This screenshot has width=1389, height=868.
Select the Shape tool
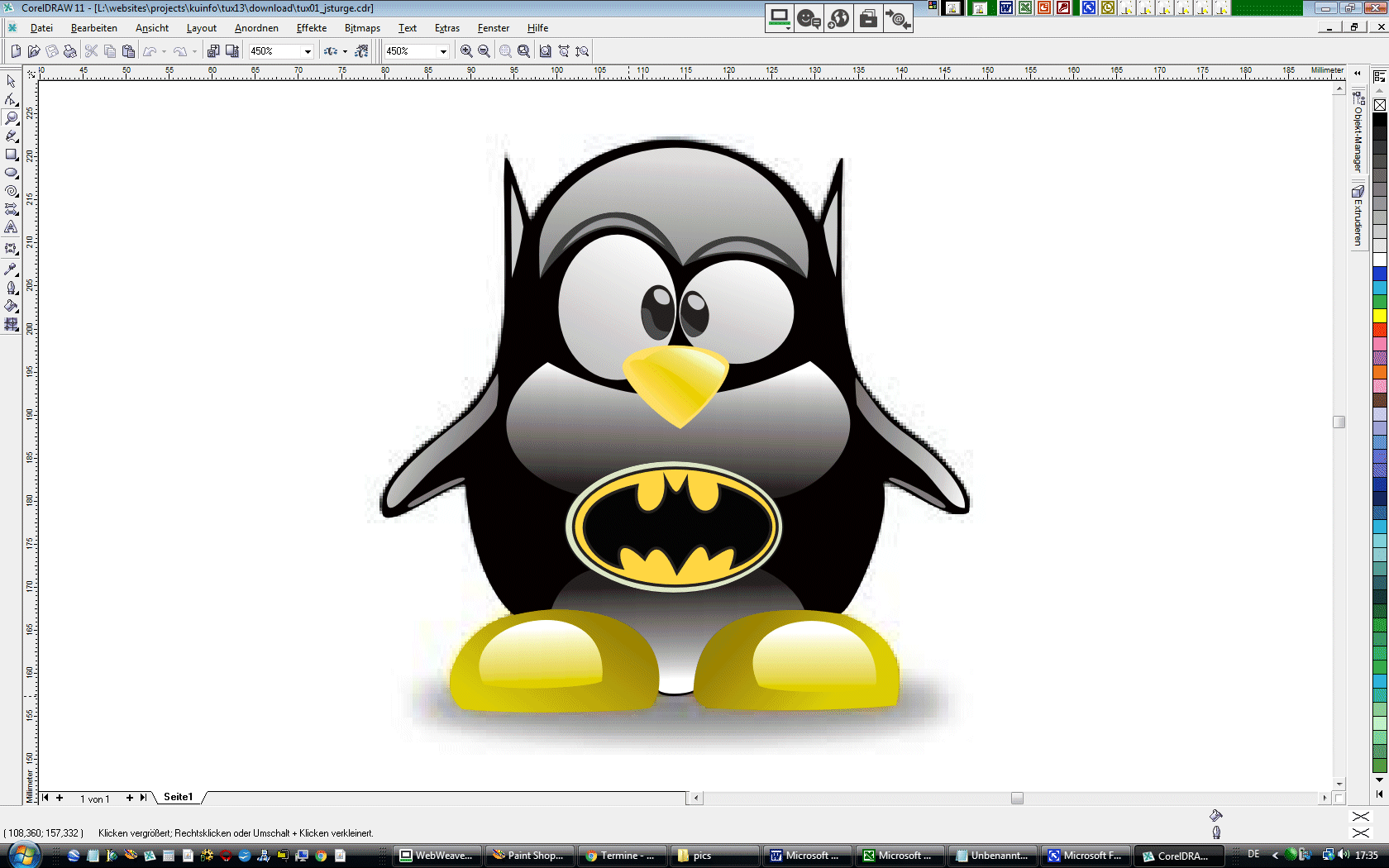pyautogui.click(x=11, y=99)
